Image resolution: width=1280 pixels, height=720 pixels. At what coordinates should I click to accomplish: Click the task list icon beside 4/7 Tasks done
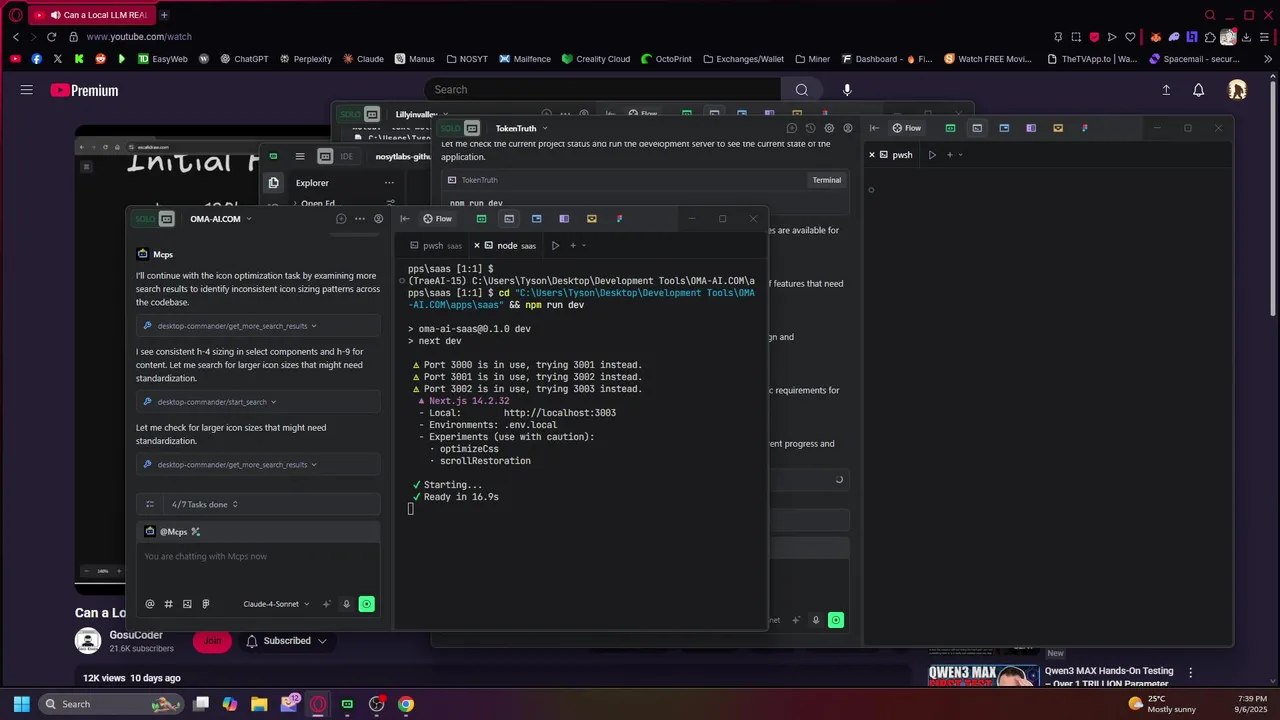click(150, 504)
